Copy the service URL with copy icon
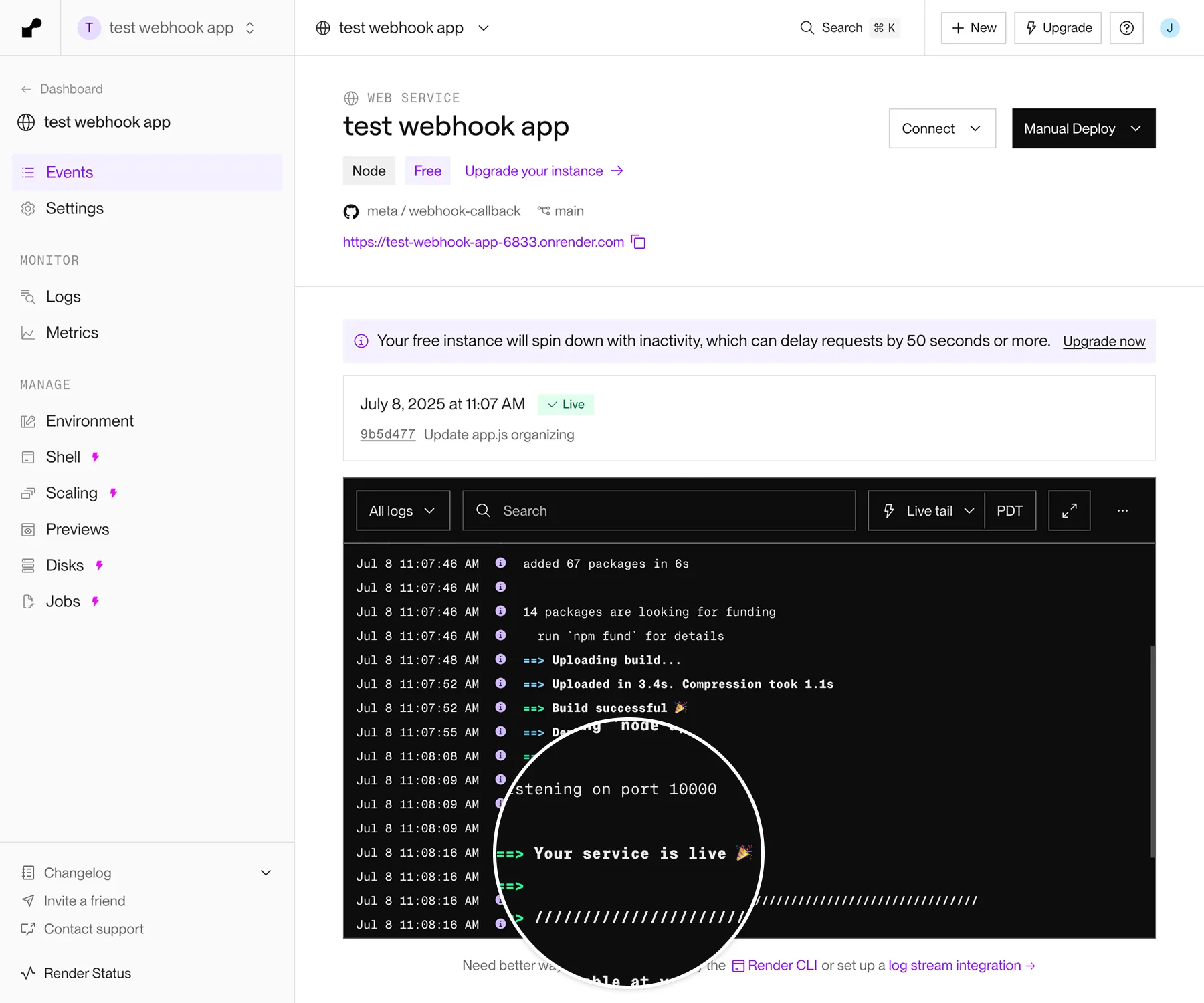The height and width of the screenshot is (1003, 1204). coord(639,242)
